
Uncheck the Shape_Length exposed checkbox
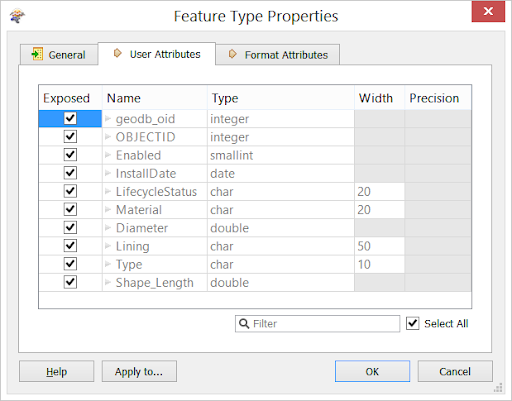(x=70, y=282)
